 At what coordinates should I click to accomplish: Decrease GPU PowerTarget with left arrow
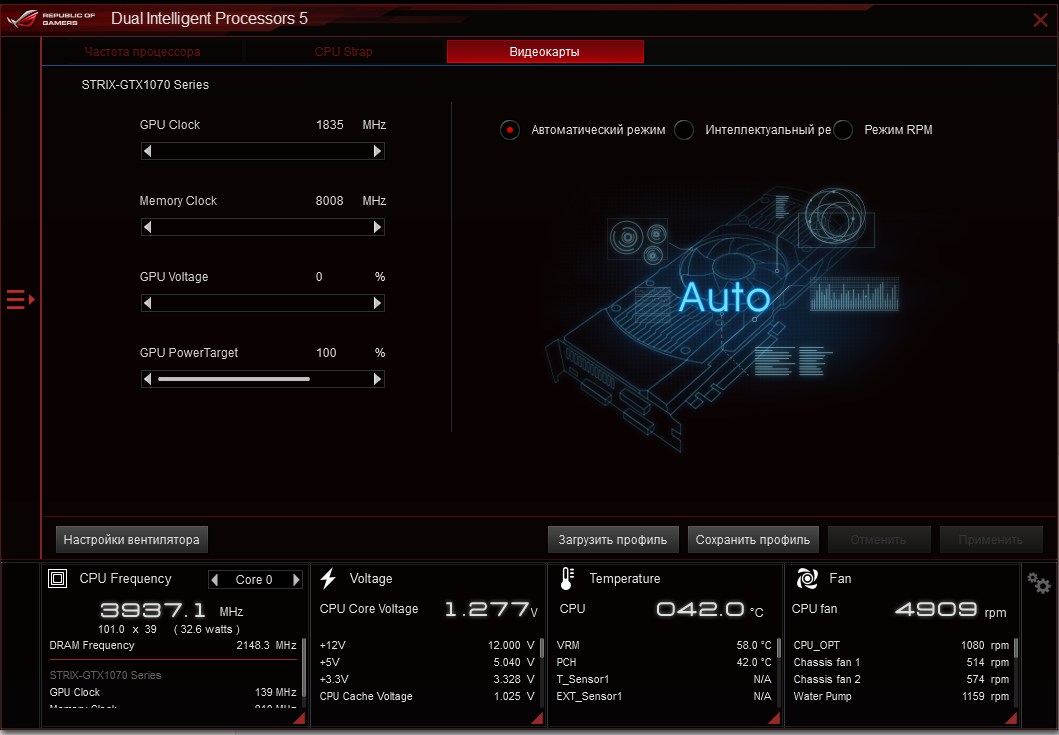click(147, 379)
